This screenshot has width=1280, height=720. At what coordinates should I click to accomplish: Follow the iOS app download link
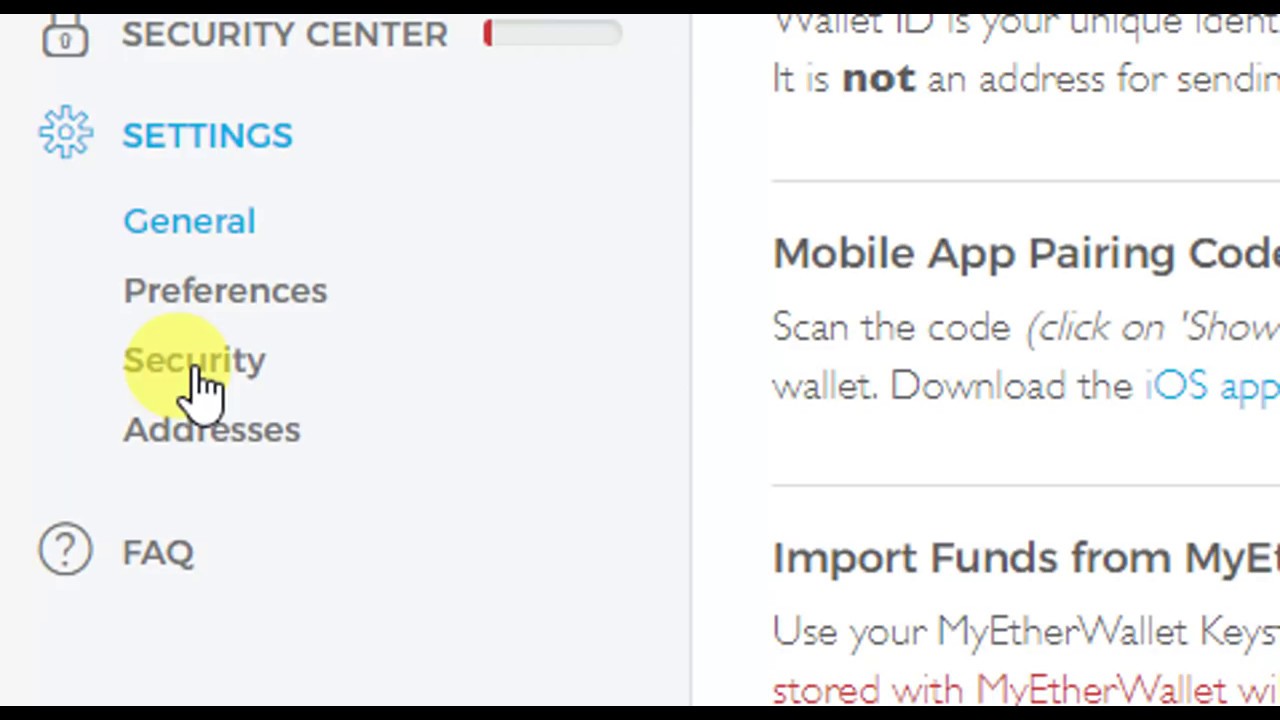(1211, 386)
